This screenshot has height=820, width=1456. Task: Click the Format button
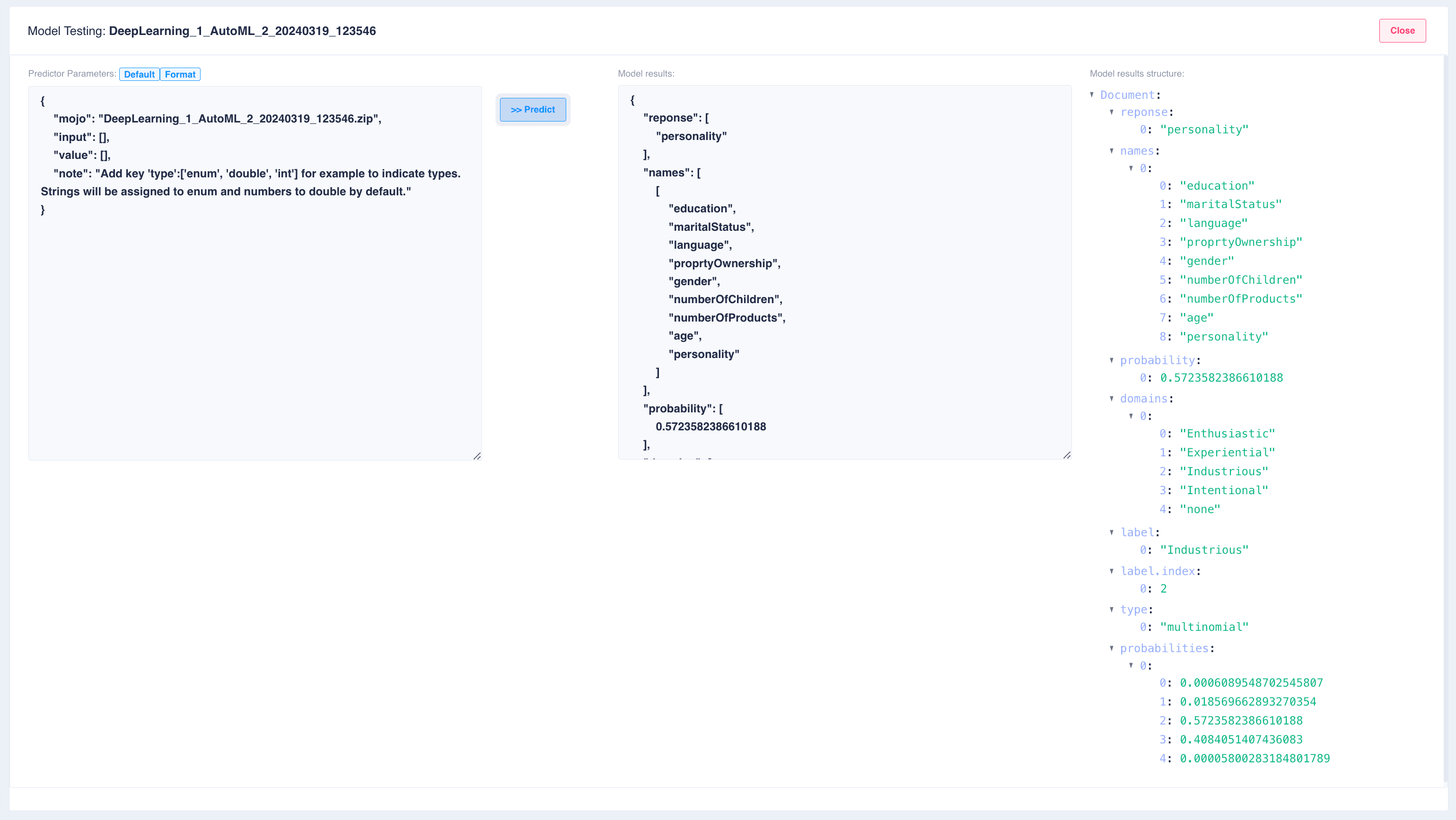(180, 75)
